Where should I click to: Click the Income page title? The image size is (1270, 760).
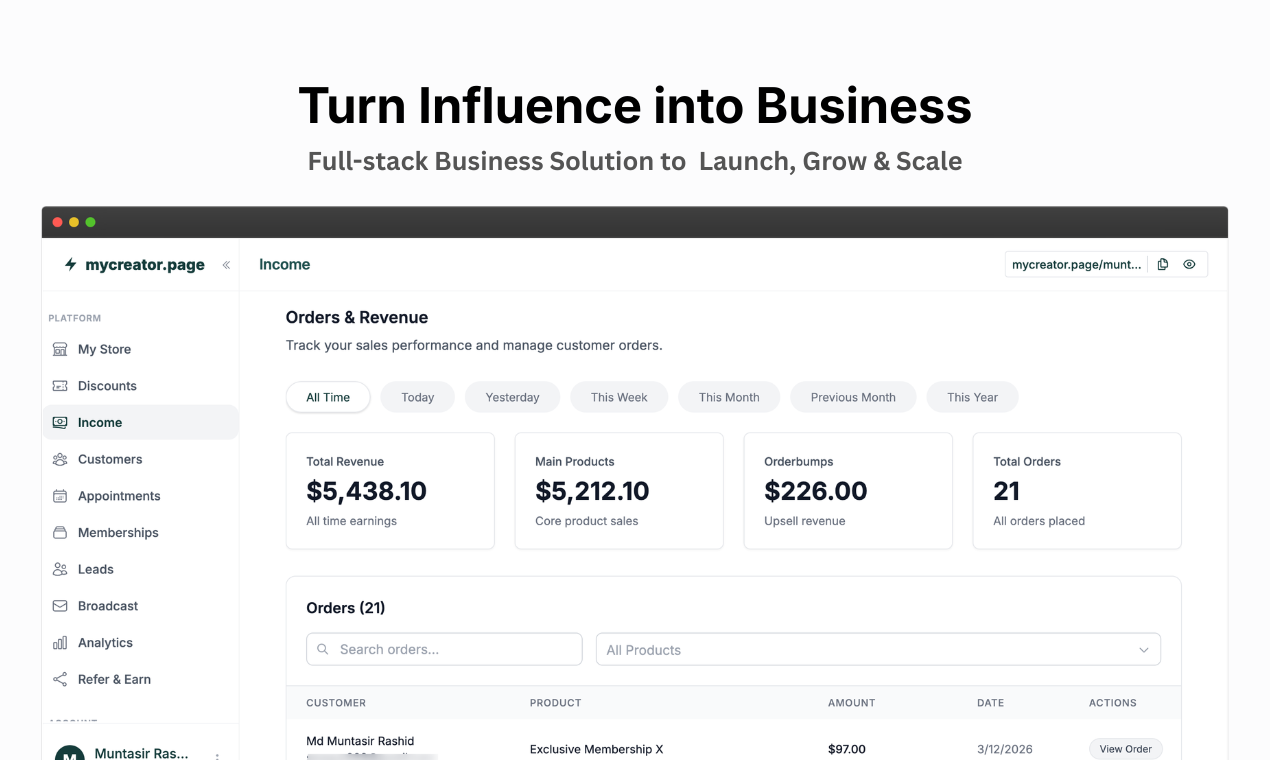click(284, 265)
